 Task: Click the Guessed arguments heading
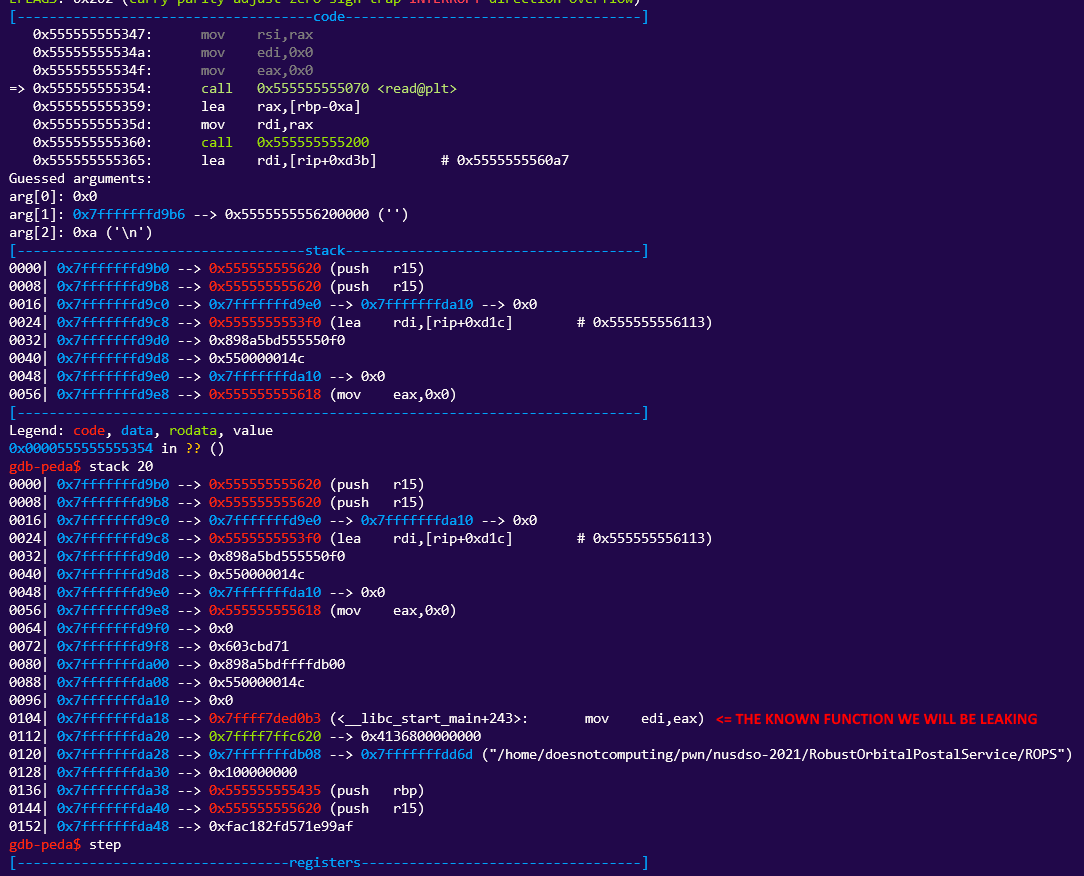[x=80, y=179]
